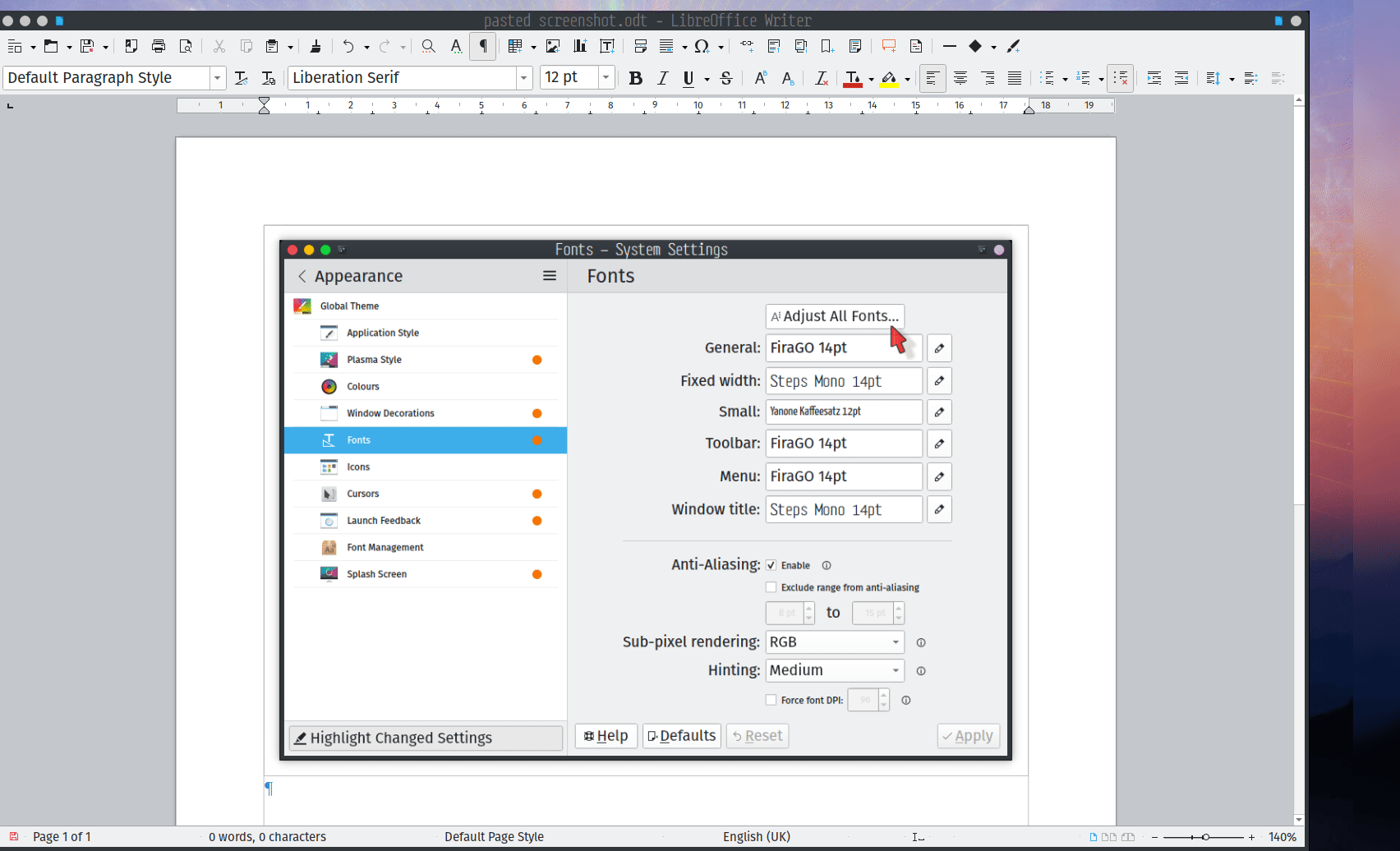Screen dimensions: 1400x851
Task: Click the Clear Direct Formatting icon
Action: pyautogui.click(x=821, y=78)
